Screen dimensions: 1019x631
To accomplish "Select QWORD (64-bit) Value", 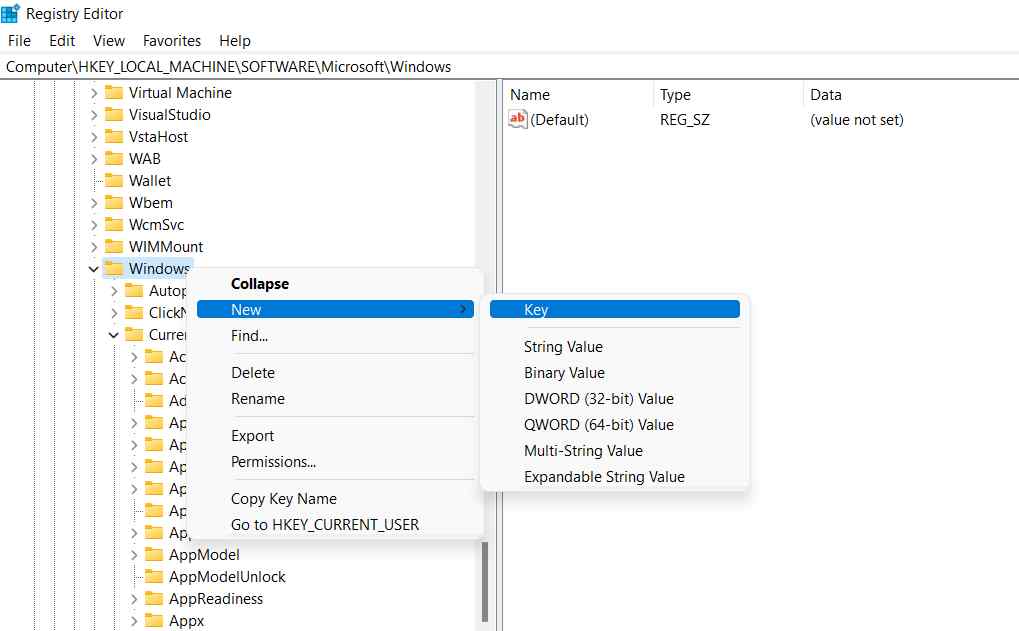I will click(x=615, y=425).
